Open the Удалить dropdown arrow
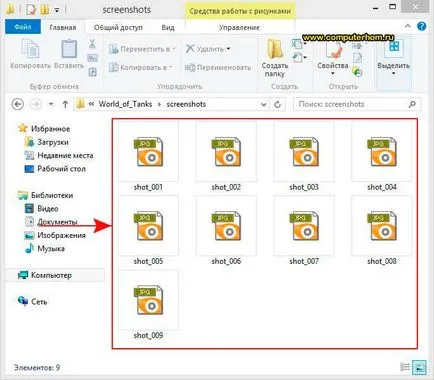Image resolution: width=434 pixels, height=380 pixels. point(229,49)
